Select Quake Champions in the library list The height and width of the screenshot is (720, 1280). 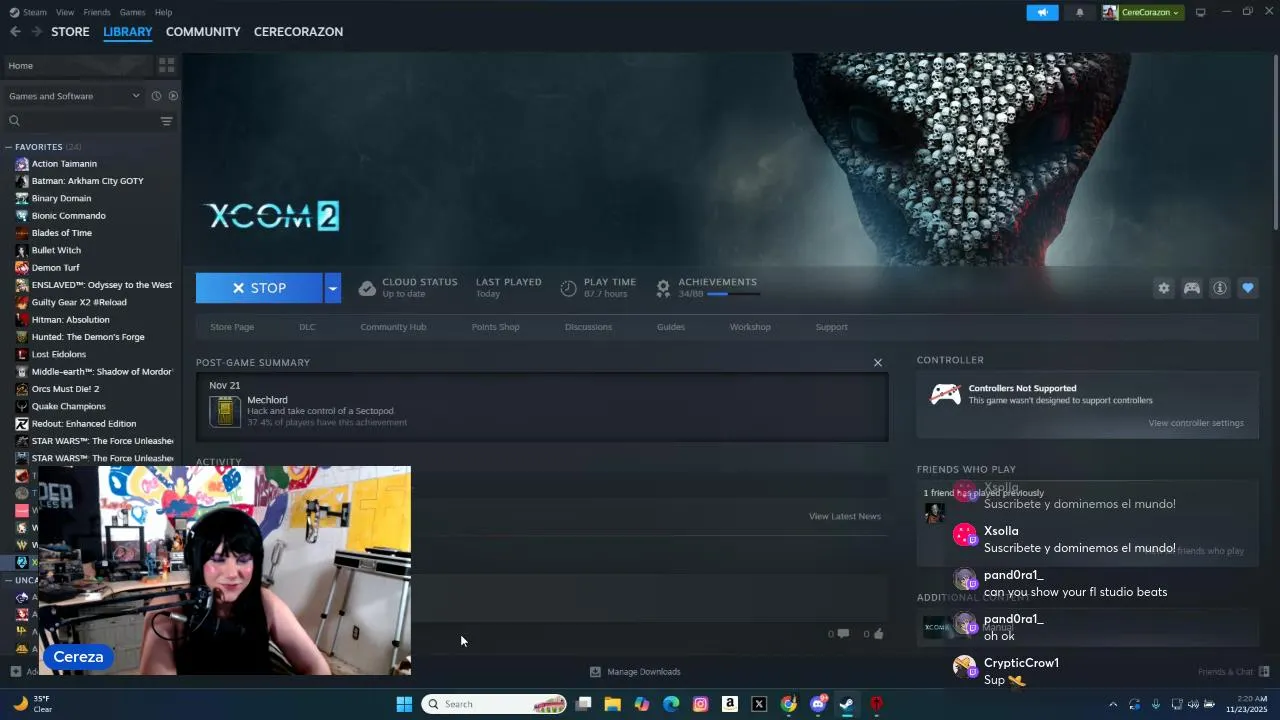coord(69,406)
